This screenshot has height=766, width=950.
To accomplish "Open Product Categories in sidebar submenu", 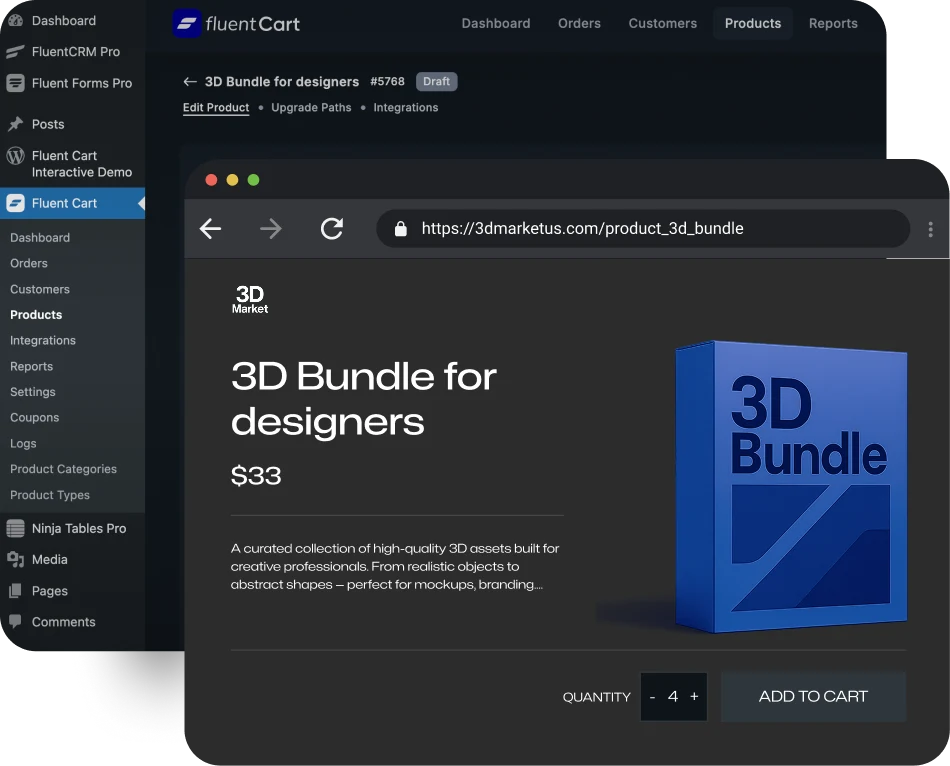I will (x=63, y=469).
